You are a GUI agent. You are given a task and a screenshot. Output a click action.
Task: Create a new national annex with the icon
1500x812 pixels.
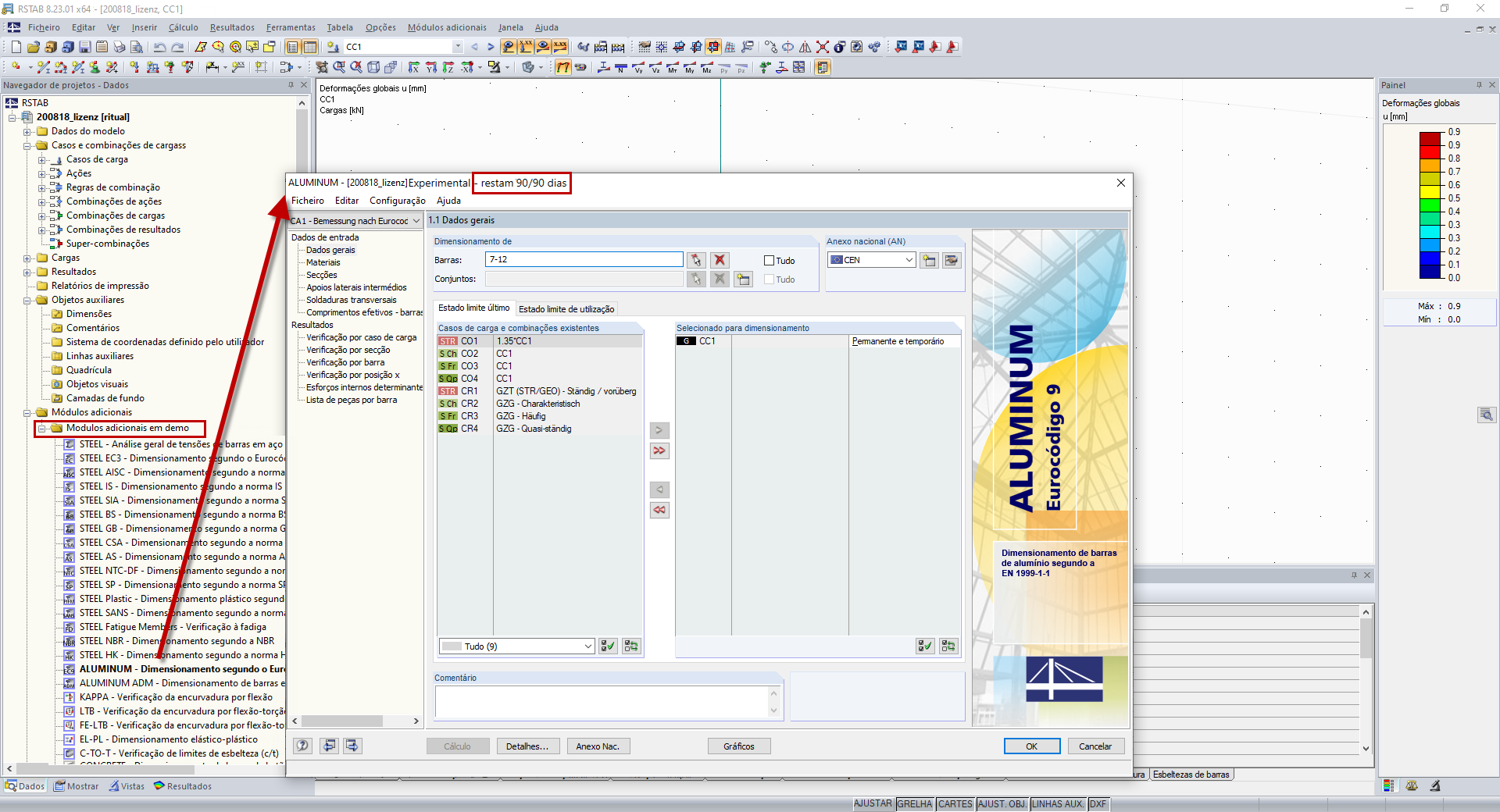[x=929, y=260]
